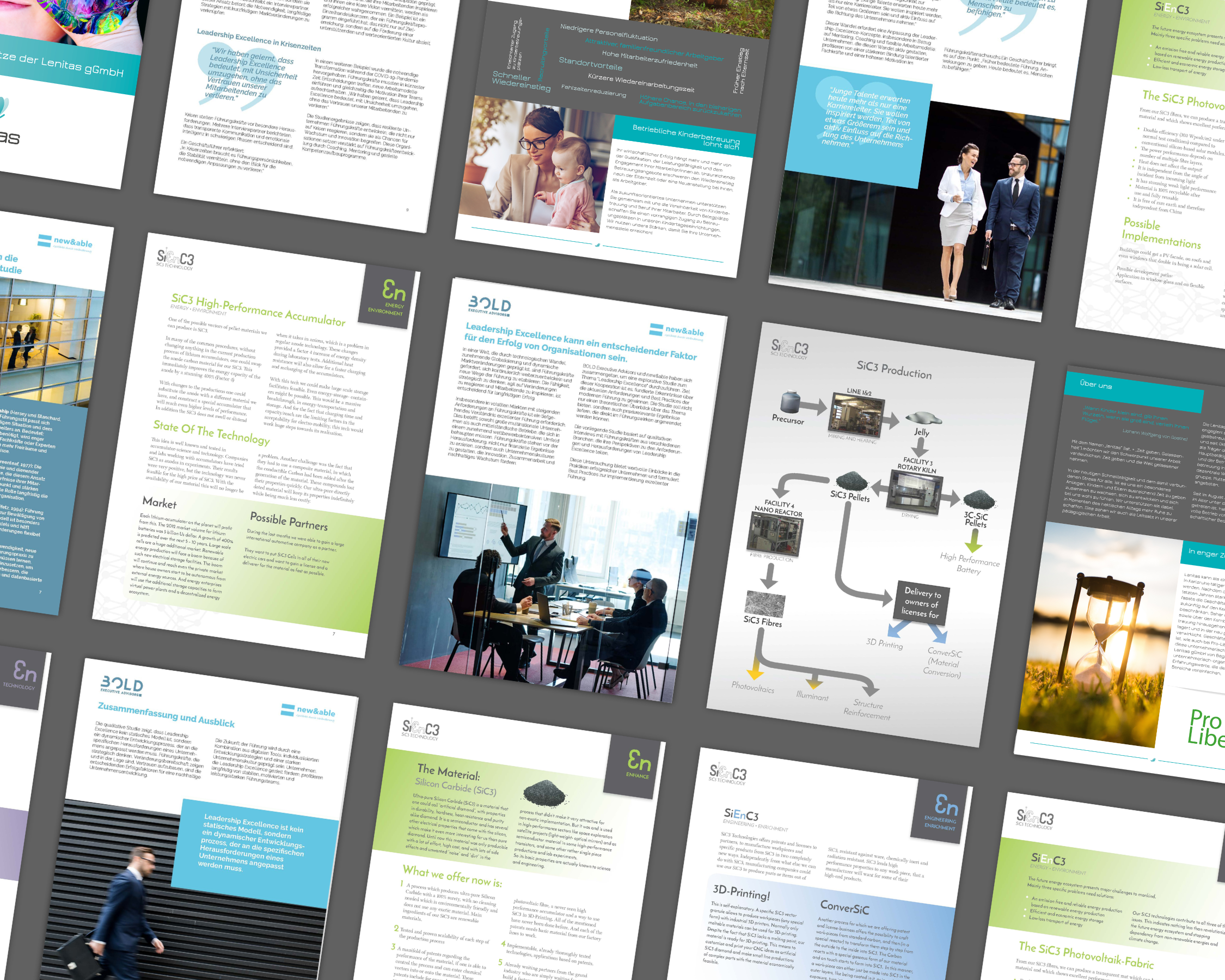Click the SiC3 High-Performance Accumulator heading
Image resolution: width=1225 pixels, height=980 pixels.
[x=258, y=310]
